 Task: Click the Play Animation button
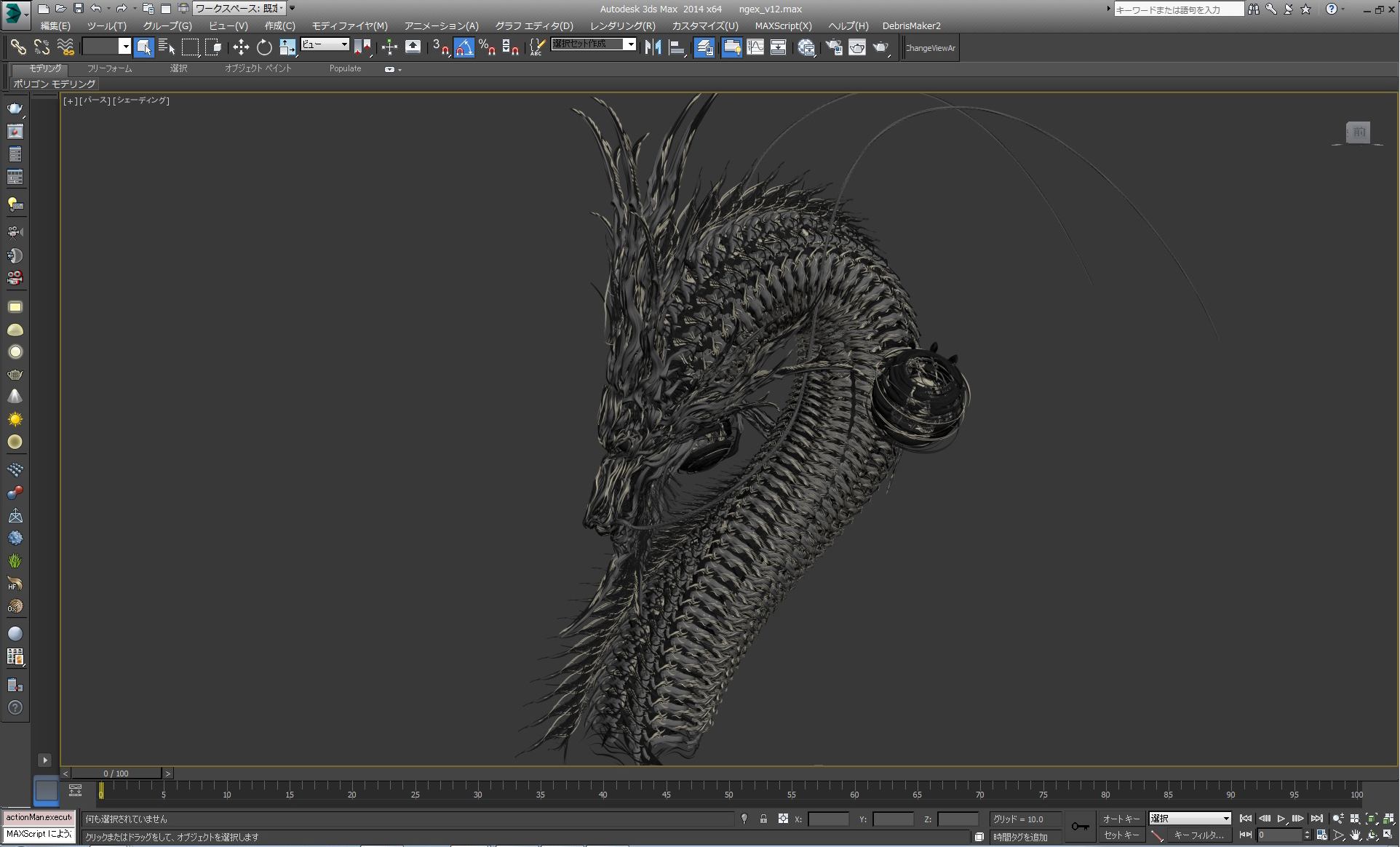pos(1281,819)
